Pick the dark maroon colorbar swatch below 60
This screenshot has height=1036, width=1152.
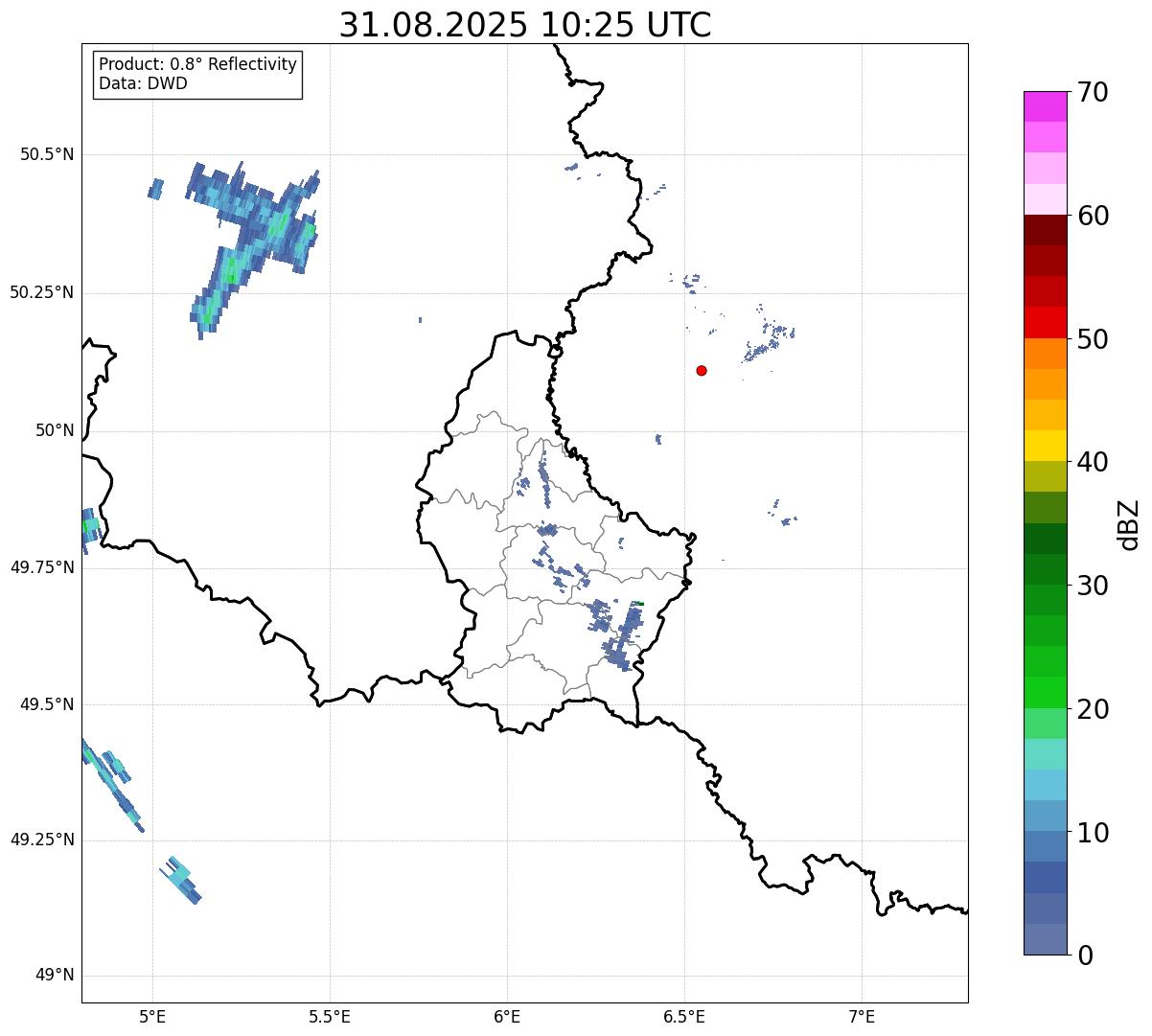pyautogui.click(x=1046, y=230)
